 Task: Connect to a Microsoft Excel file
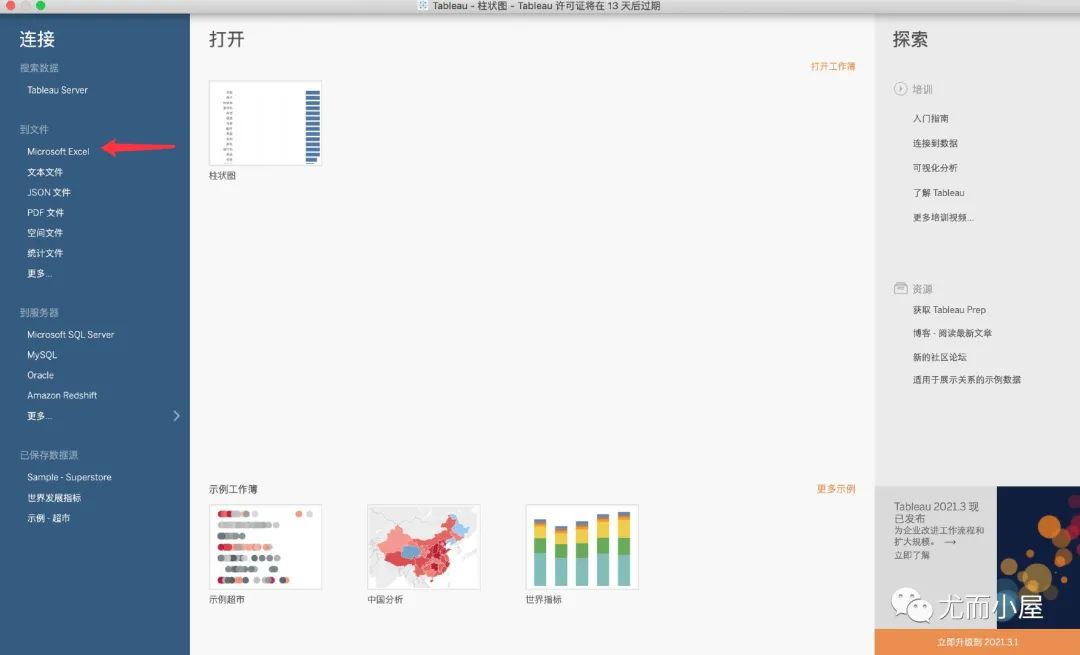[x=58, y=152]
